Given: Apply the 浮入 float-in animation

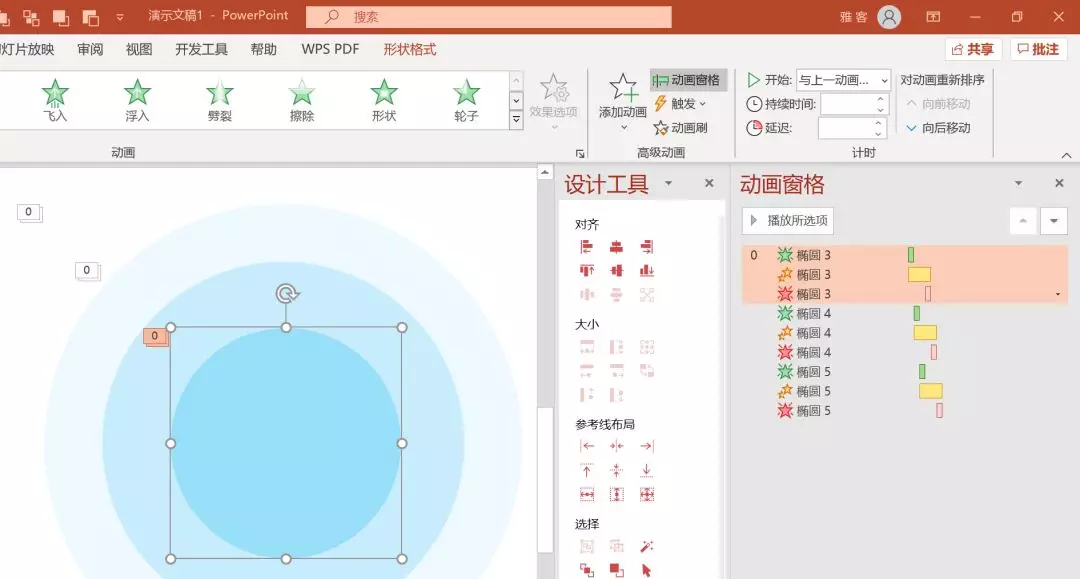Looking at the screenshot, I should (137, 101).
